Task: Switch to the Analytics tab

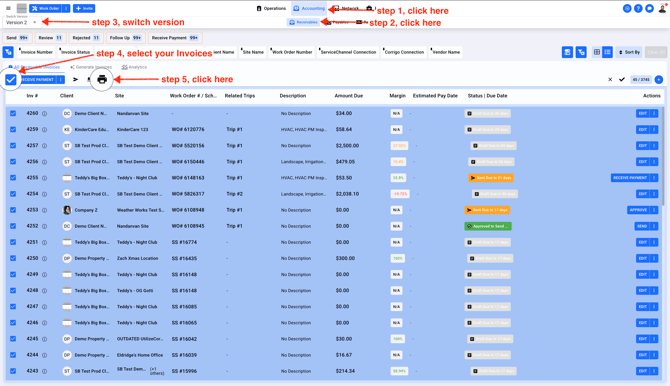Action: click(x=134, y=67)
